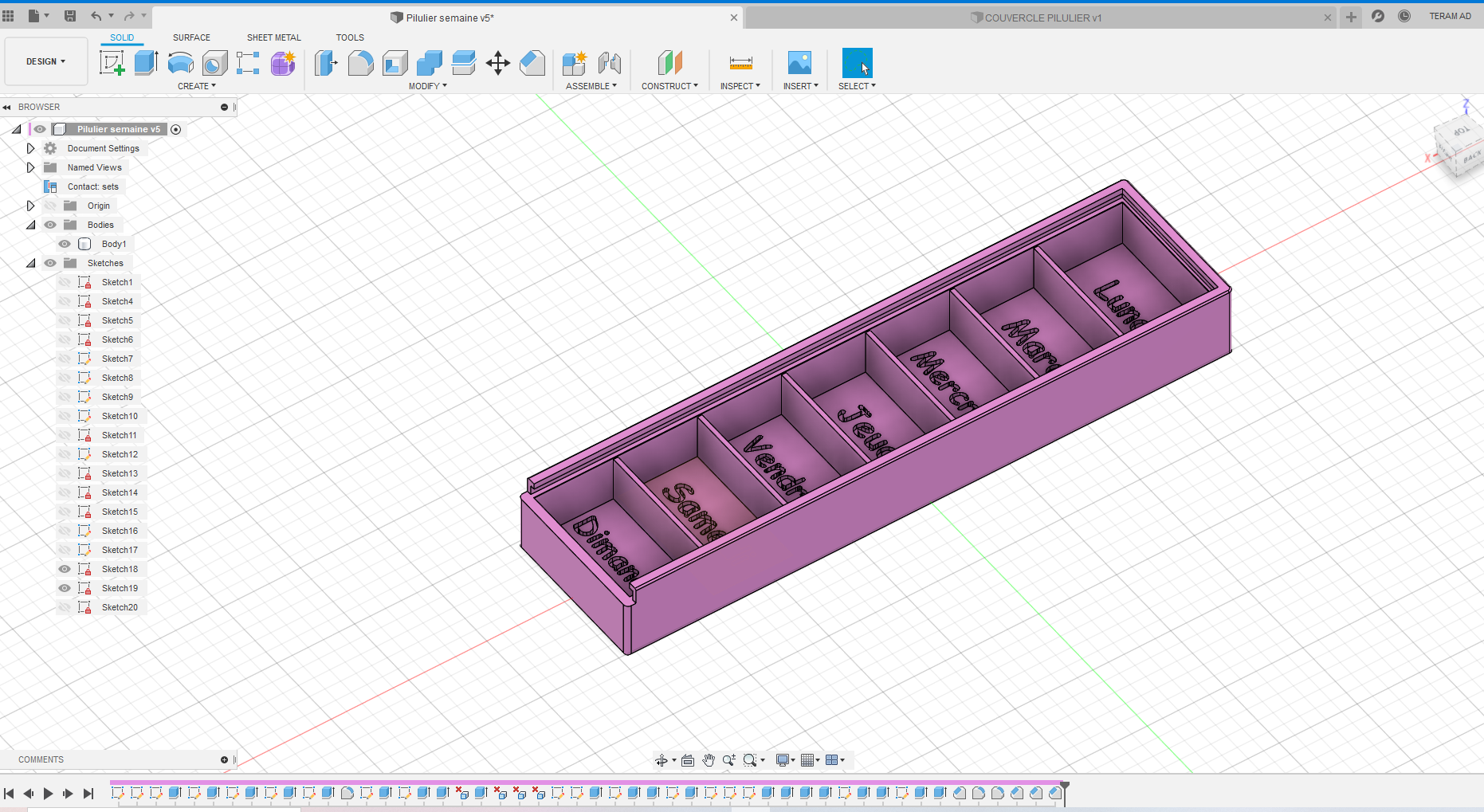Toggle visibility of Pilulier semaine v5 root
The image size is (1484, 812).
click(39, 129)
